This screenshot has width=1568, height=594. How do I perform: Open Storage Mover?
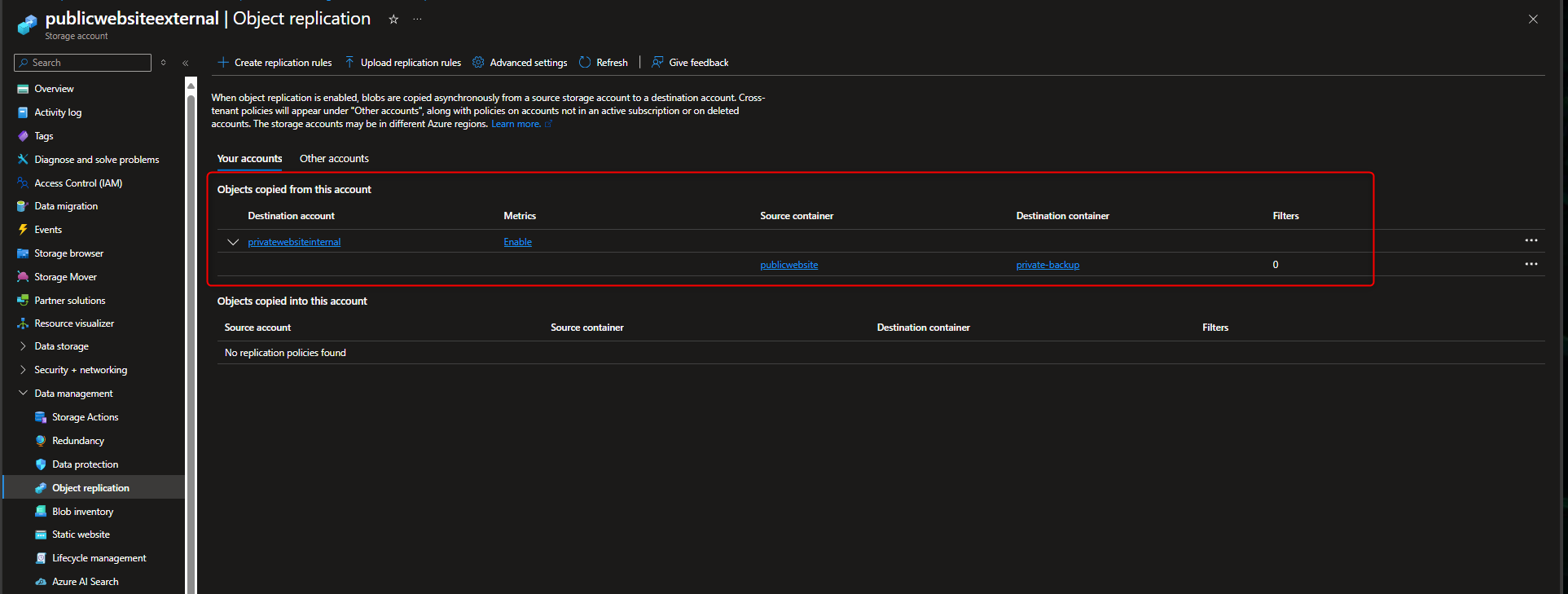pos(65,277)
